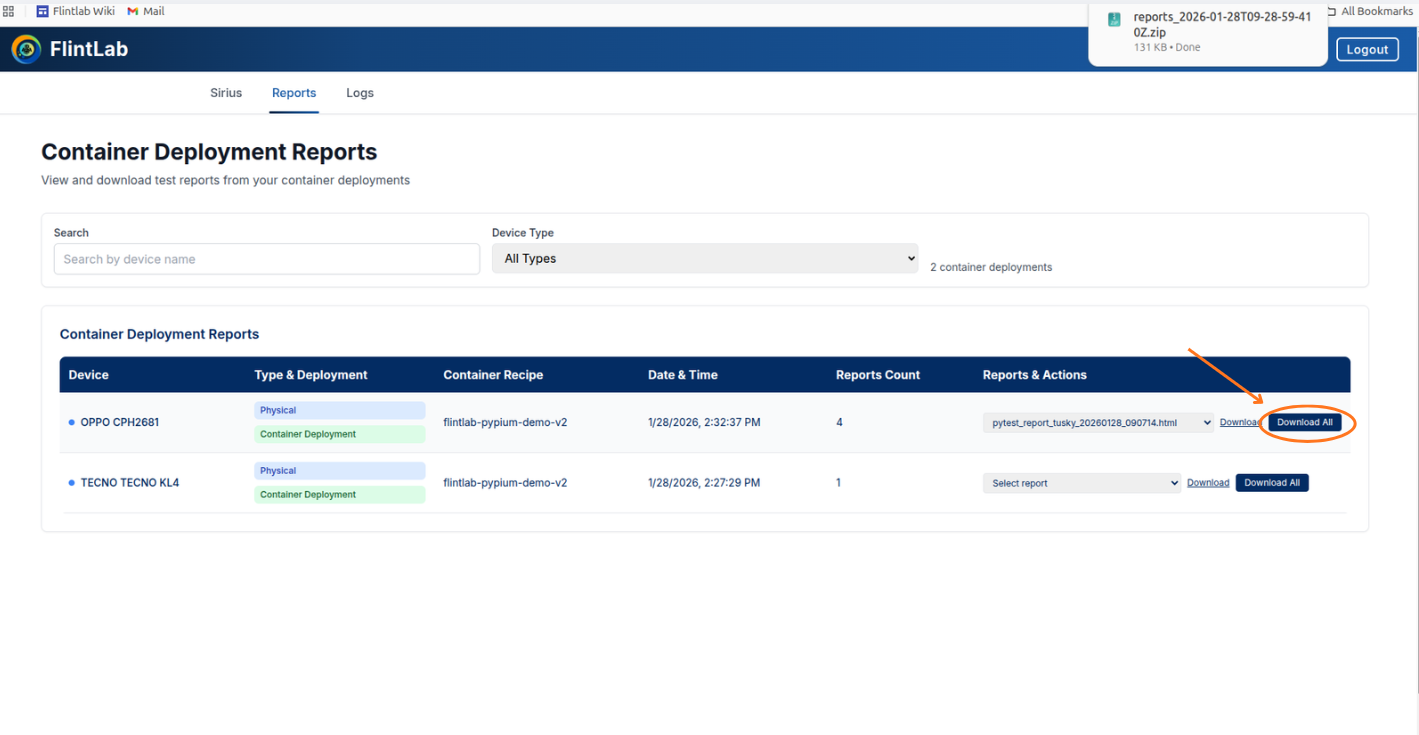Click Download All for OPPO CPH2681
The height and width of the screenshot is (735, 1419).
click(x=1305, y=422)
